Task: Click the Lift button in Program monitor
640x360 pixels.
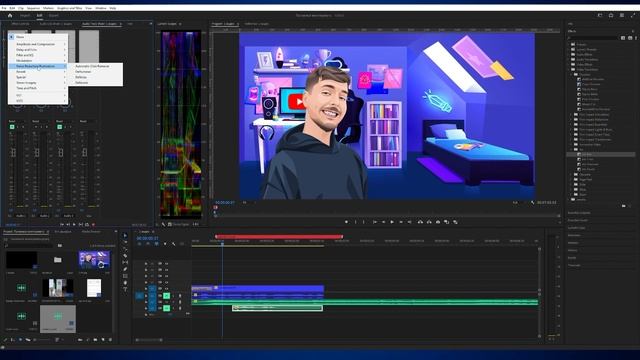Action: (420, 222)
